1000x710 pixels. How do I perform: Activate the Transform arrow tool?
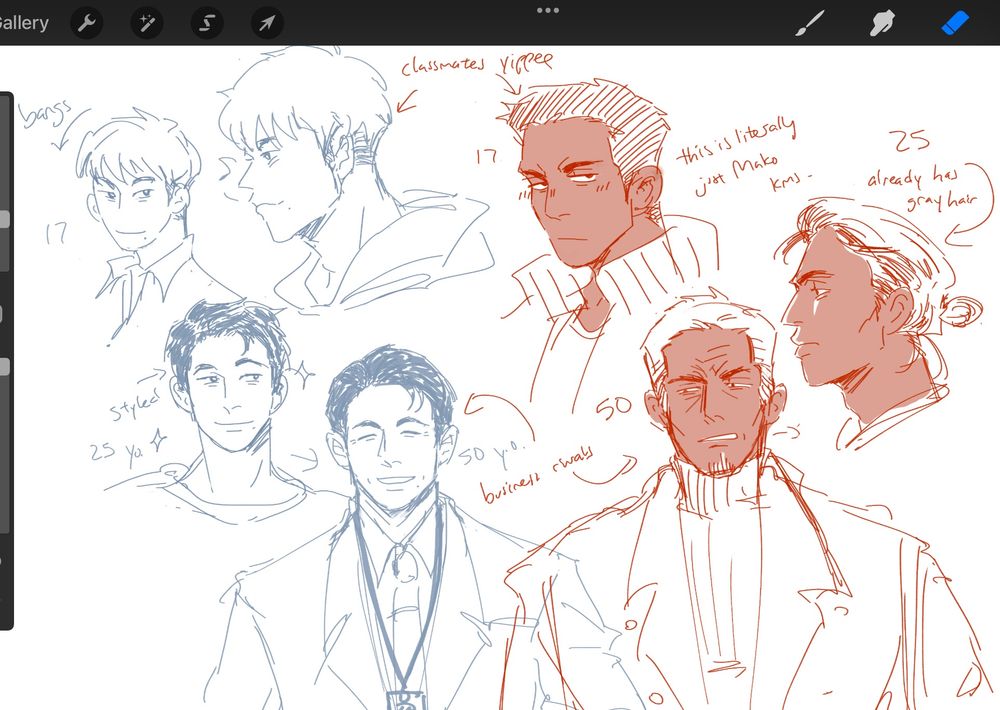coord(267,24)
